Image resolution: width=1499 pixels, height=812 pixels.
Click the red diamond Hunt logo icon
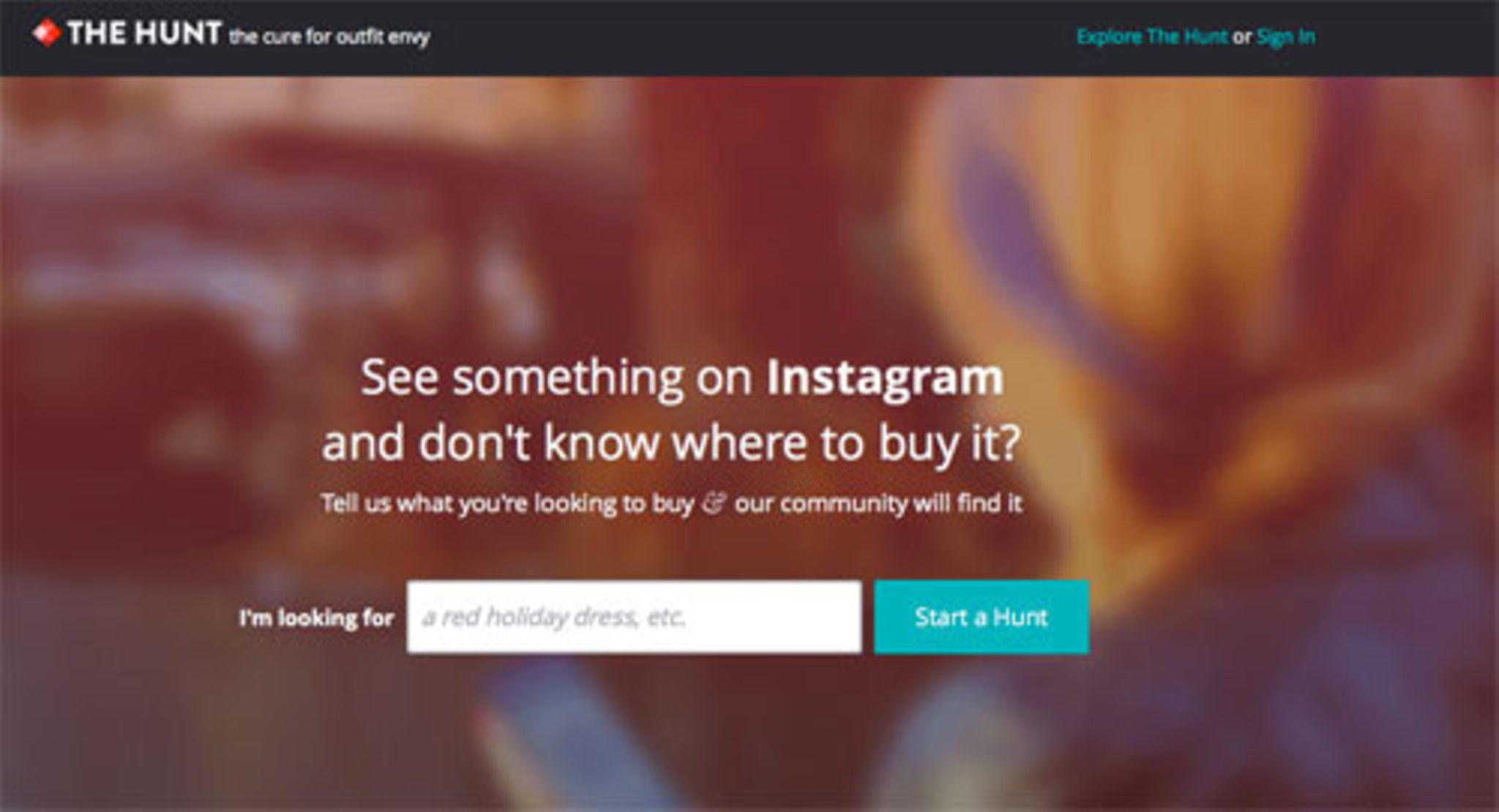(46, 34)
